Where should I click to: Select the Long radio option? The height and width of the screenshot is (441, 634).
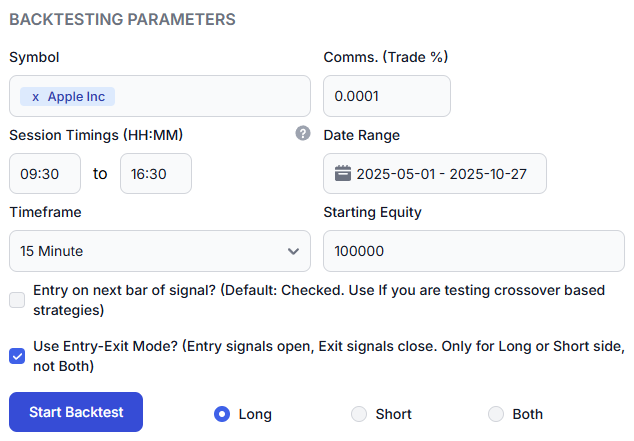tap(222, 414)
